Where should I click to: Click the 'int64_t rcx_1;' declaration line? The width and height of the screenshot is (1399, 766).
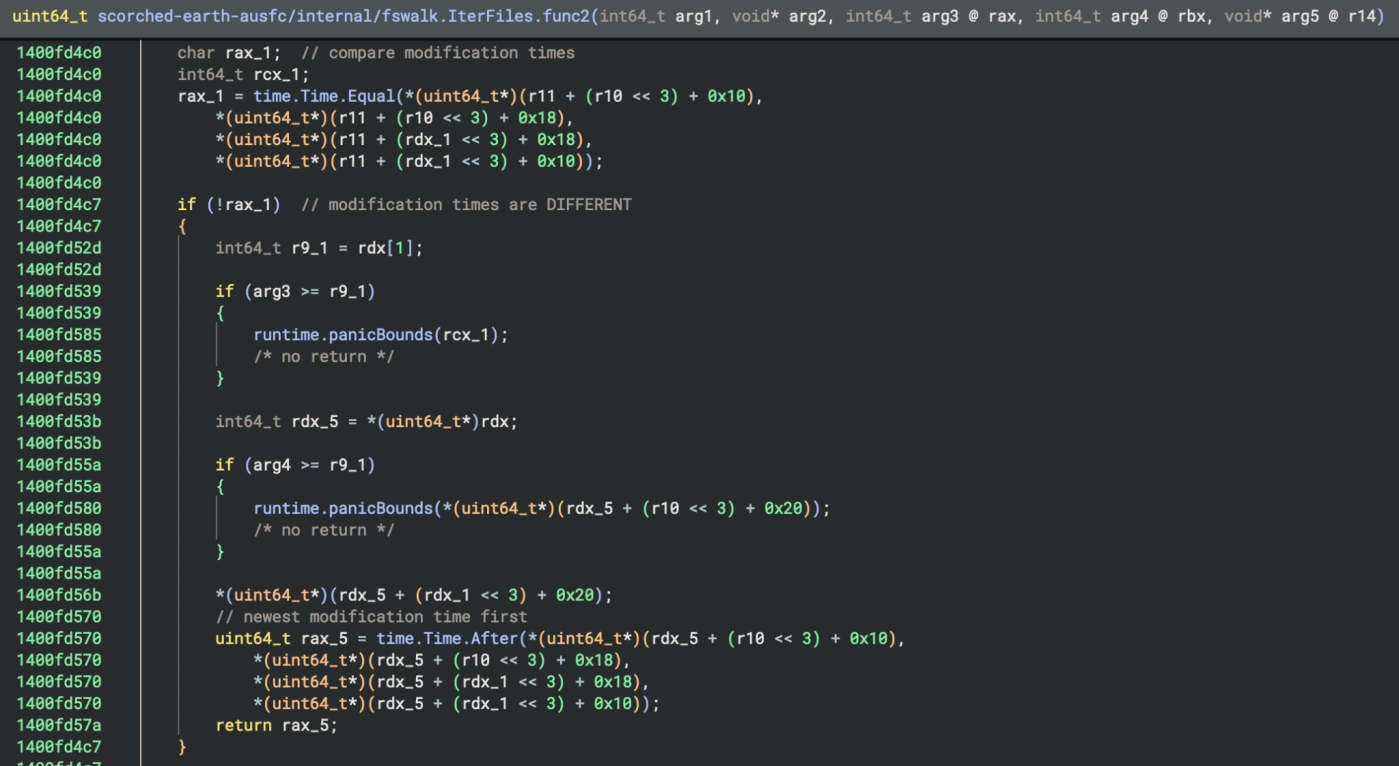[243, 75]
